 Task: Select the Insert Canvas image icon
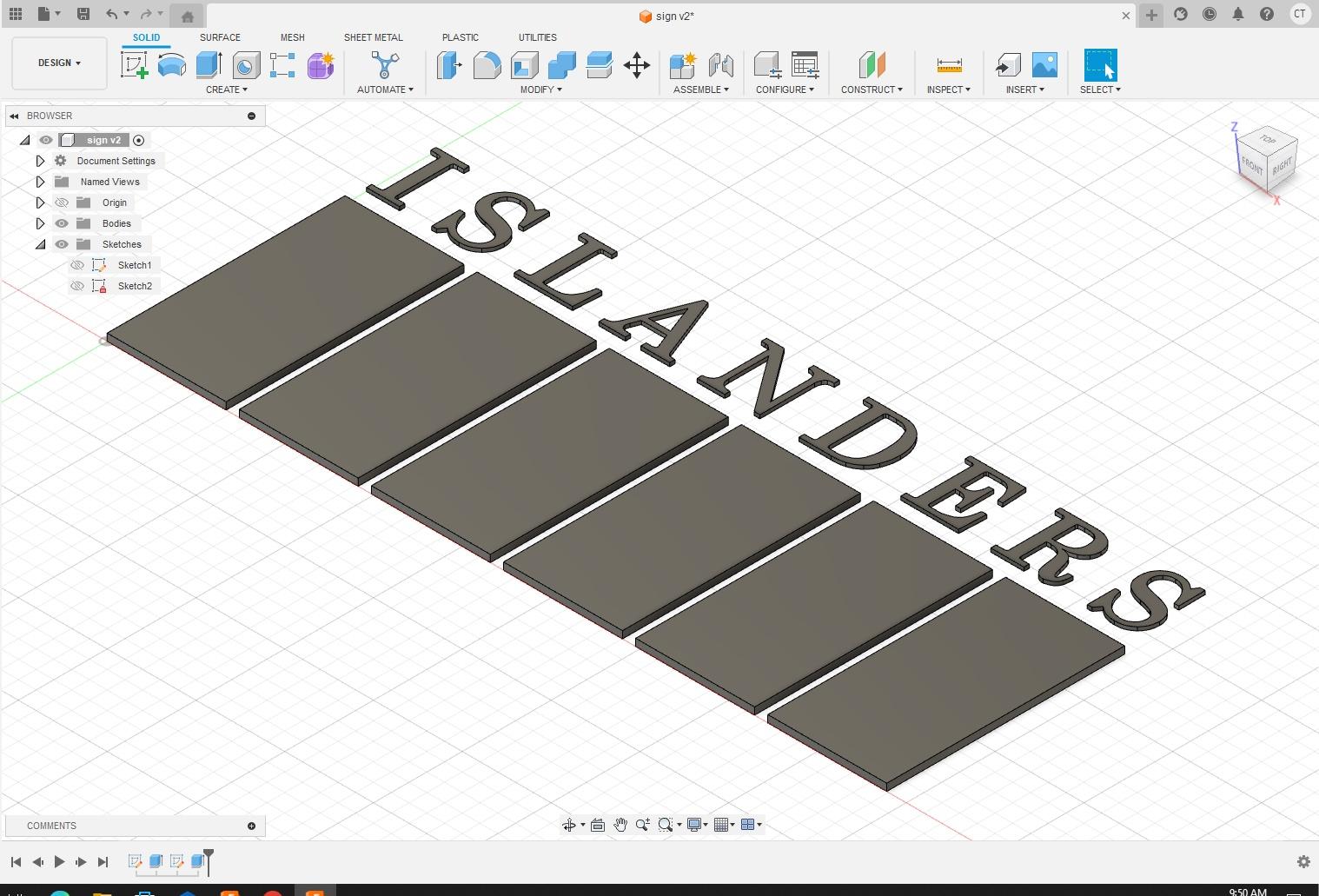point(1044,65)
